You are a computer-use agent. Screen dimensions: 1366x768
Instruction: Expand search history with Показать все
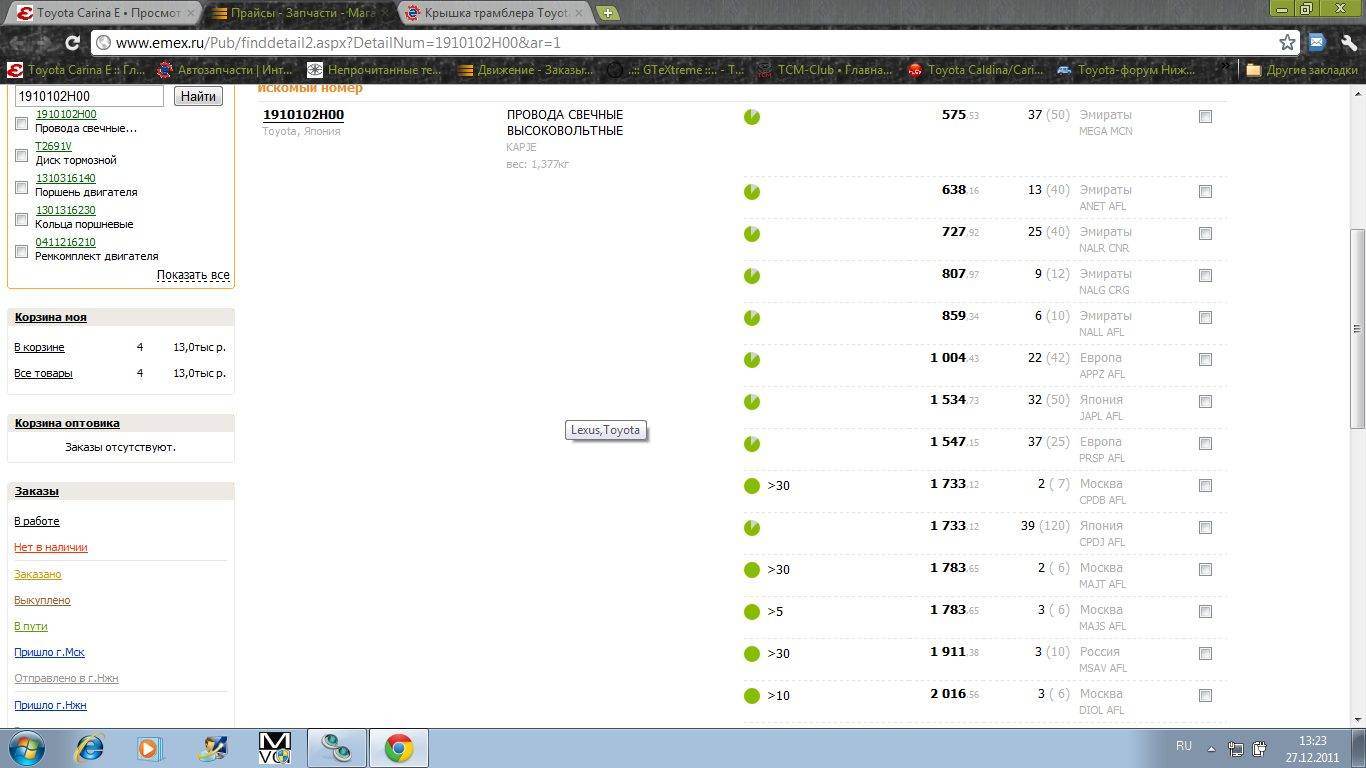pos(193,275)
